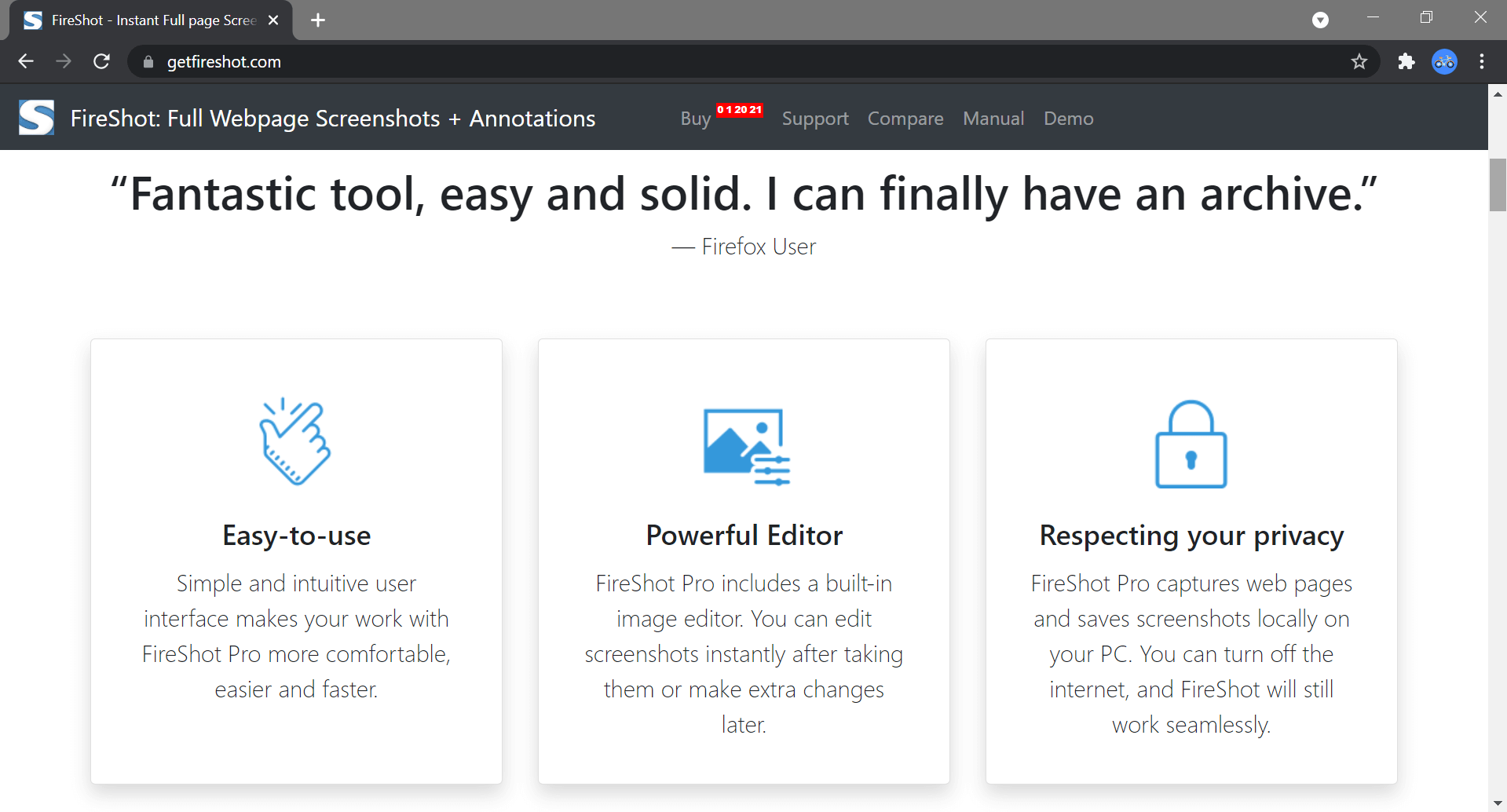Go back to the previous page
The image size is (1507, 812).
click(x=26, y=61)
